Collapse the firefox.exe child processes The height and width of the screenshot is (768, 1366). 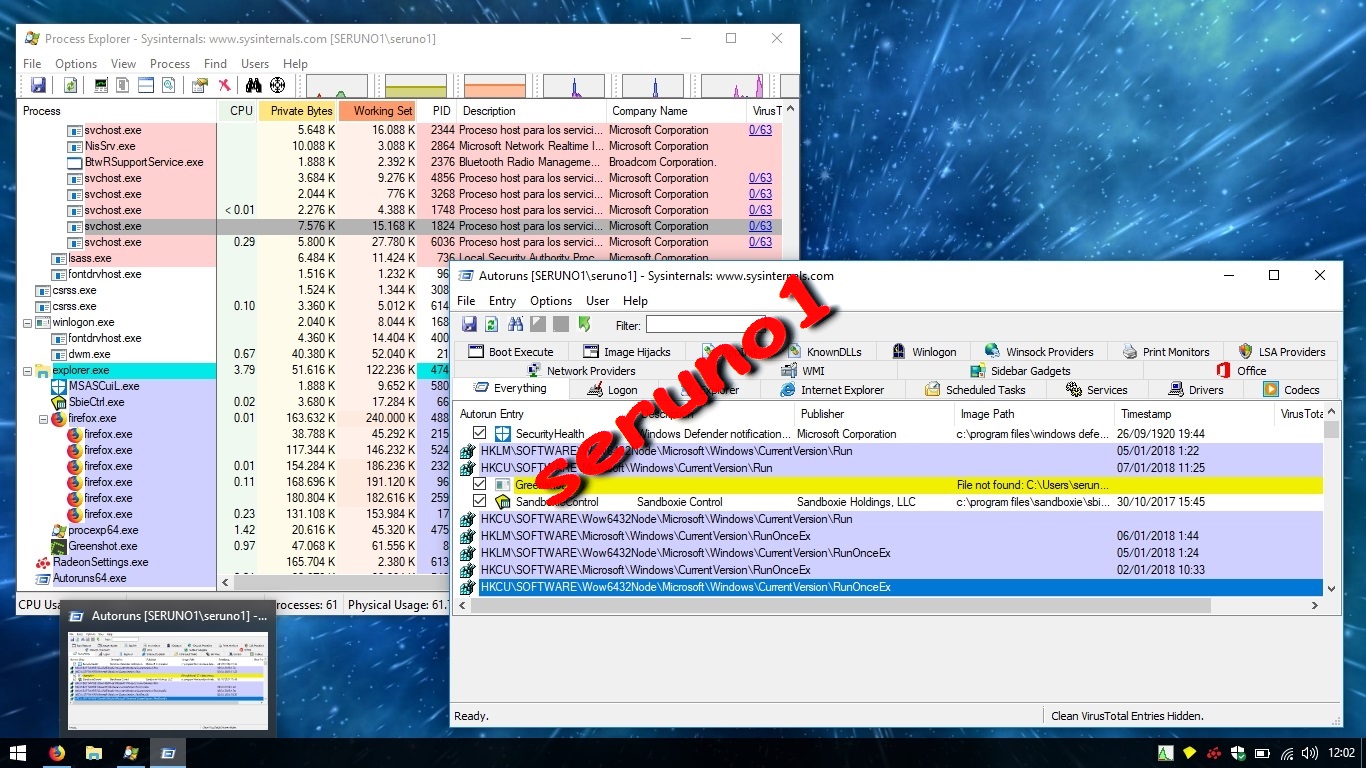(x=43, y=418)
